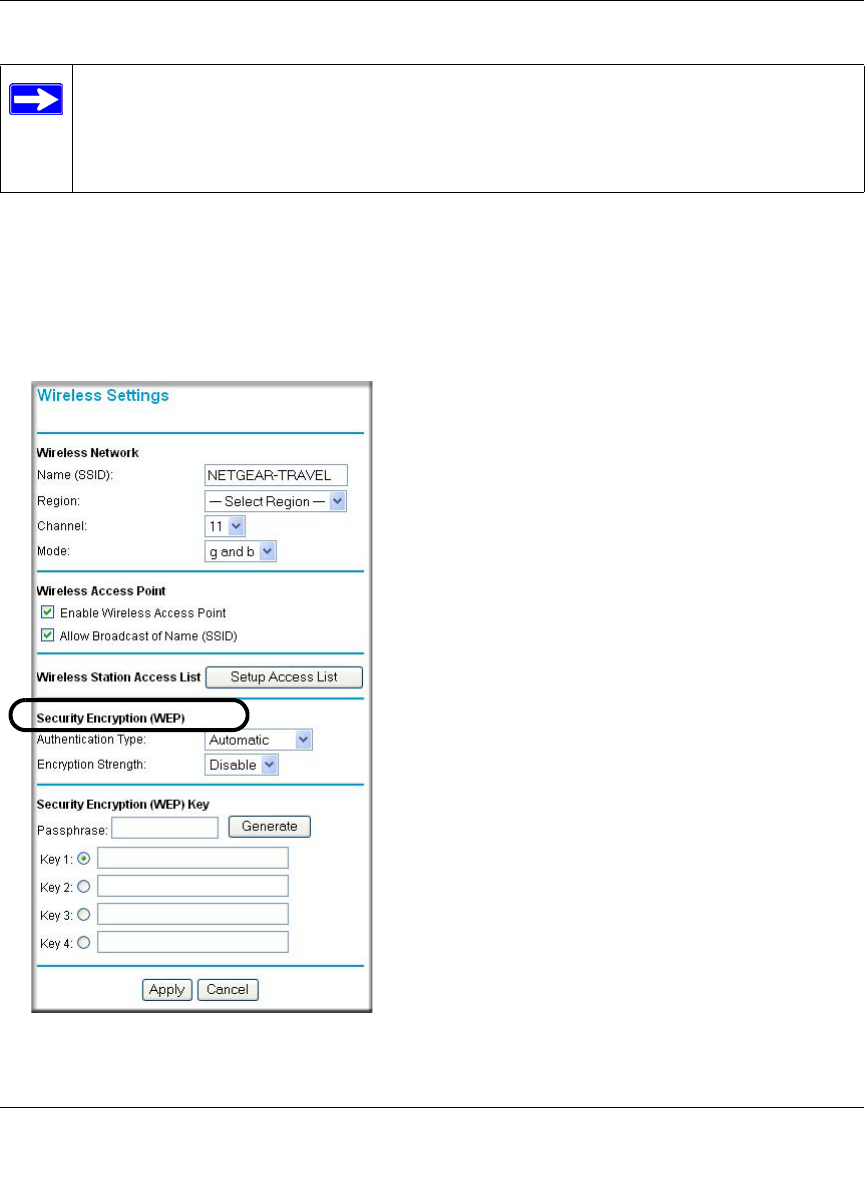Click the Key 1 text field
Screen dimensions: 865x1184
192,858
